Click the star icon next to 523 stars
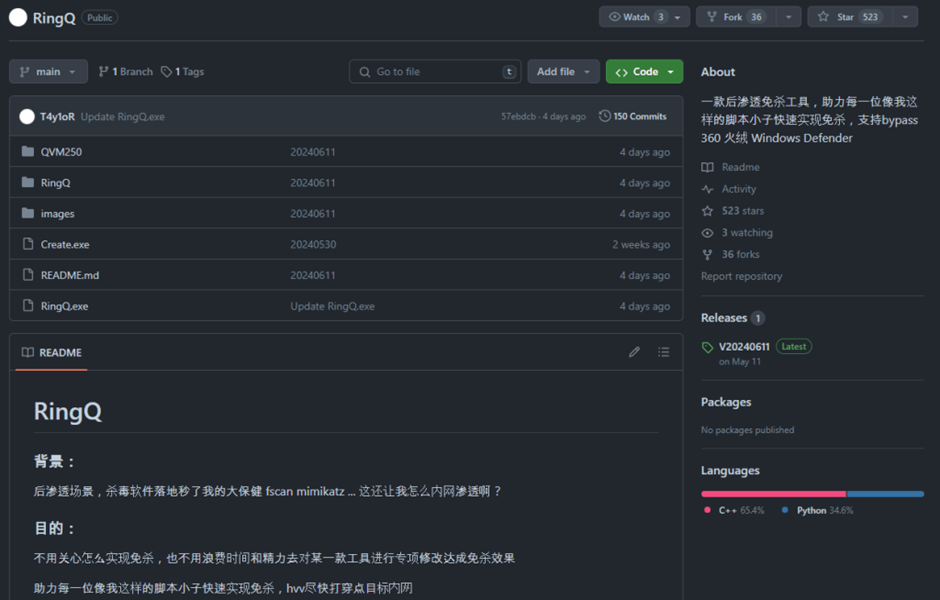The height and width of the screenshot is (600, 940). point(707,211)
